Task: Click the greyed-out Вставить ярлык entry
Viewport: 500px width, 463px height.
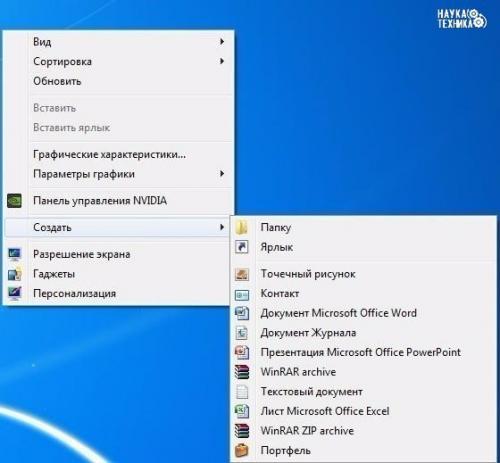Action: click(x=118, y=127)
